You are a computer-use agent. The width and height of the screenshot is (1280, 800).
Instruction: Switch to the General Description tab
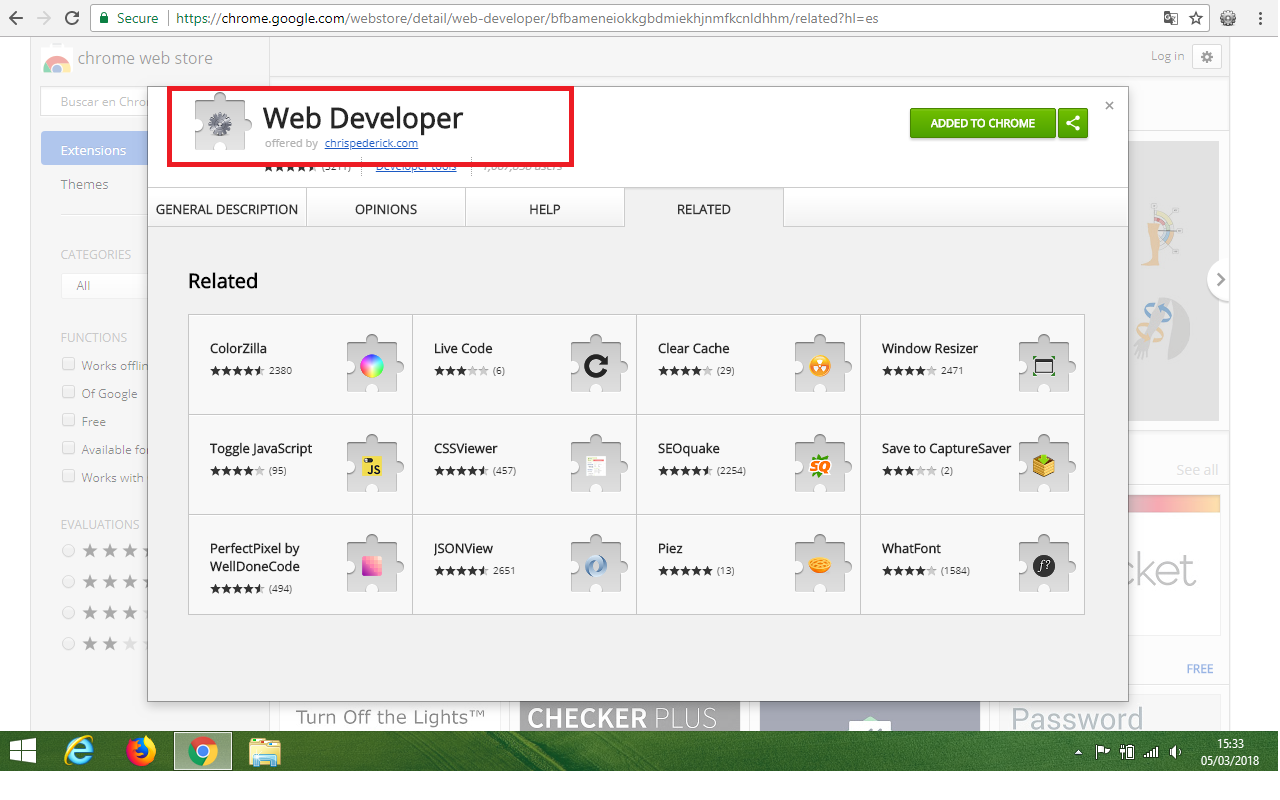(227, 209)
